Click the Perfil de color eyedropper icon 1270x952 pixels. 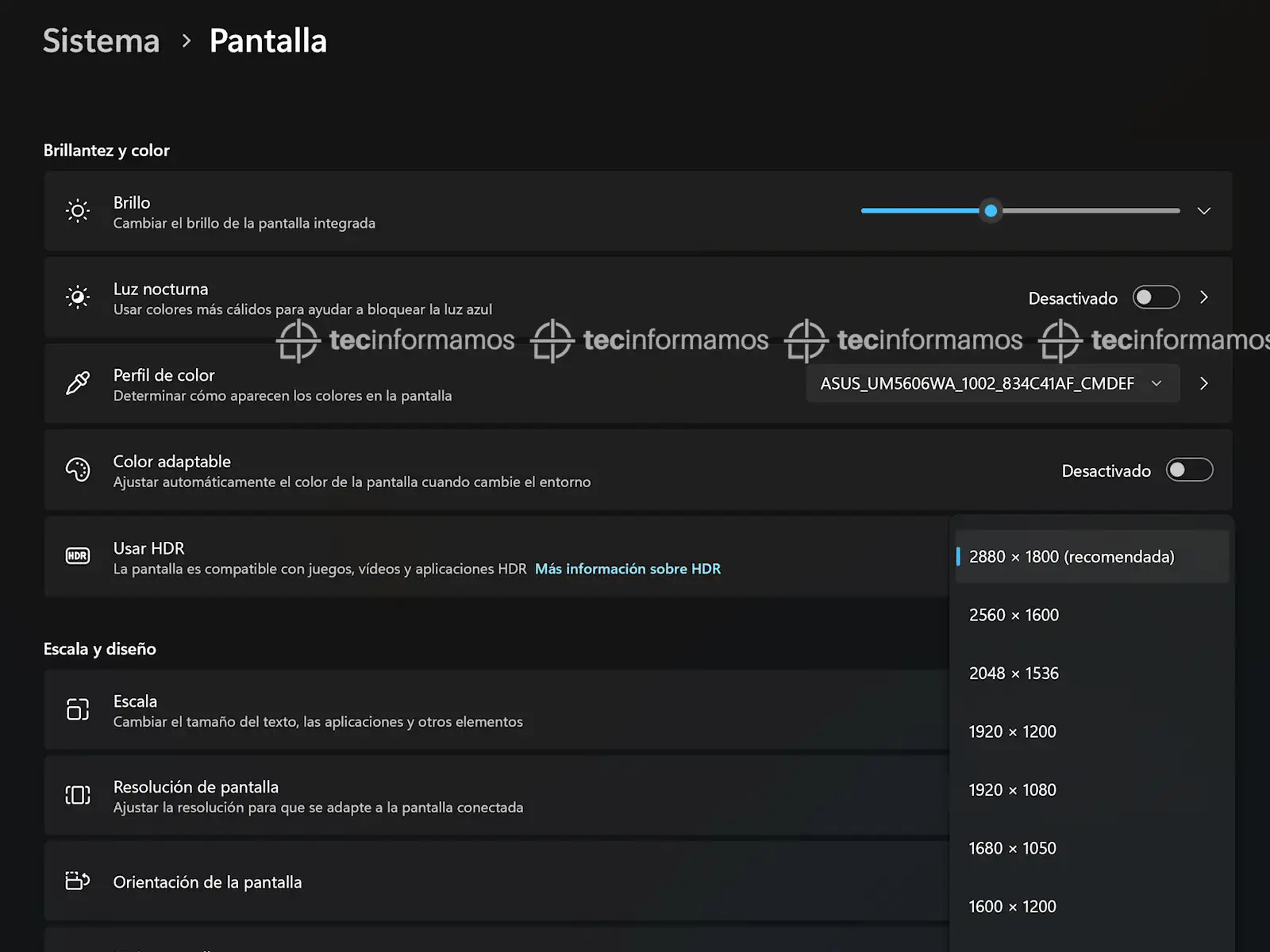pos(78,383)
